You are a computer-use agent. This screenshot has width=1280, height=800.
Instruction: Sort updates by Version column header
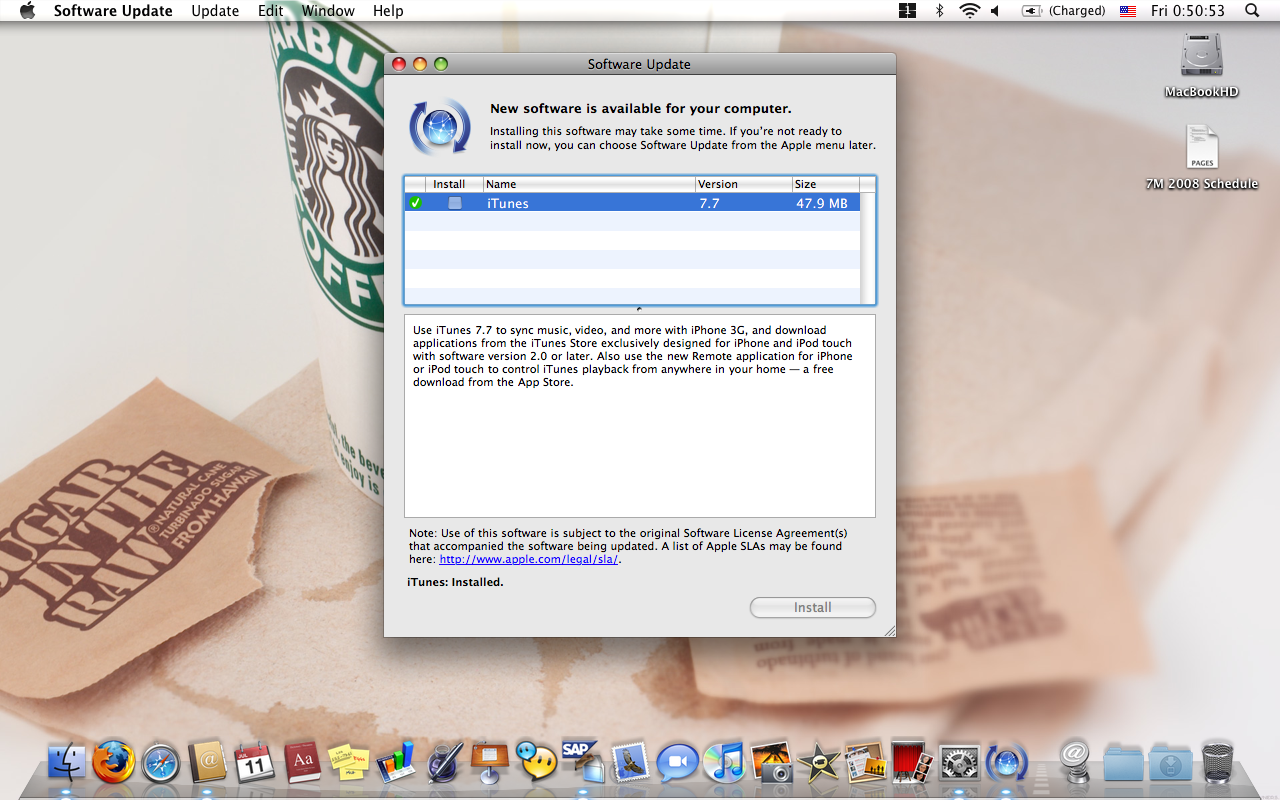point(743,184)
